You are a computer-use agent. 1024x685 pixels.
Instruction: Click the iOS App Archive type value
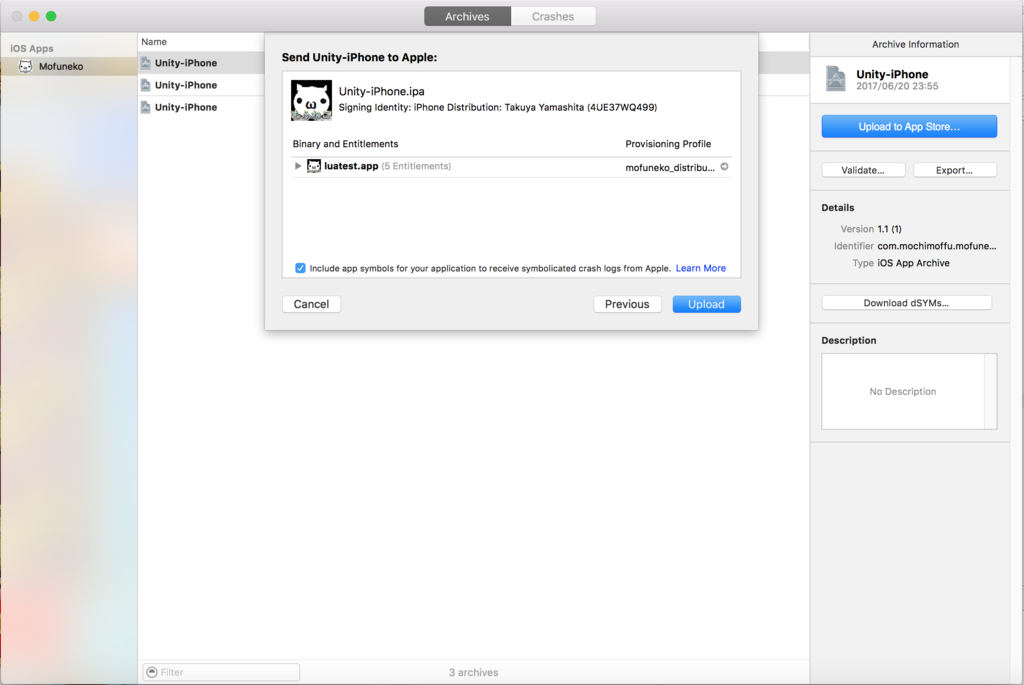[913, 263]
